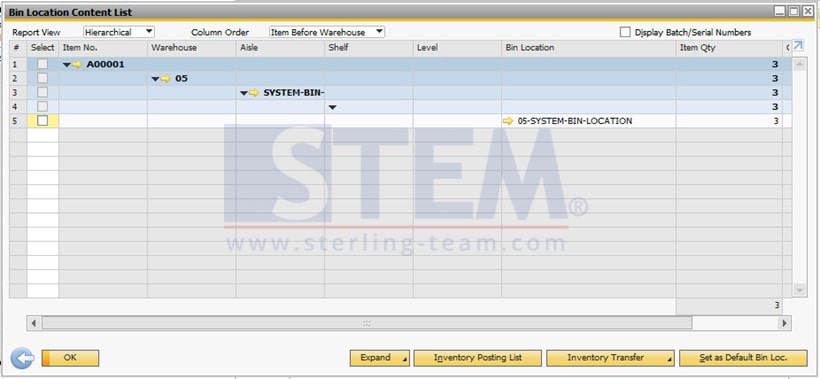Viewport: 820px width, 379px height.
Task: Tick the Select checkbox in row 4
Action: (43, 107)
